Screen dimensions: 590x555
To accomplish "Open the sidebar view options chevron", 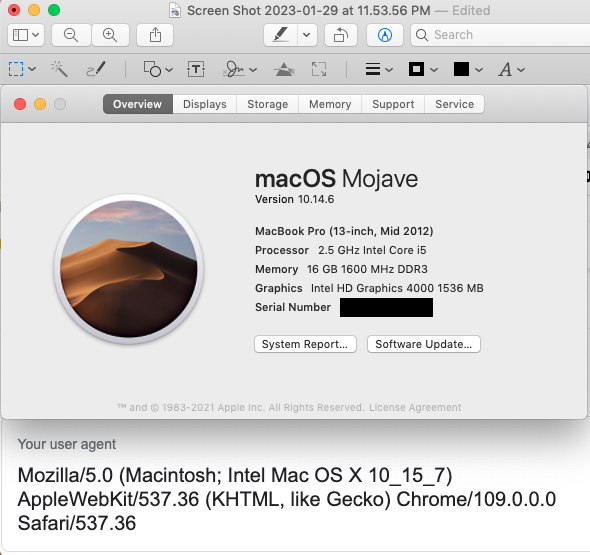I will [x=36, y=35].
